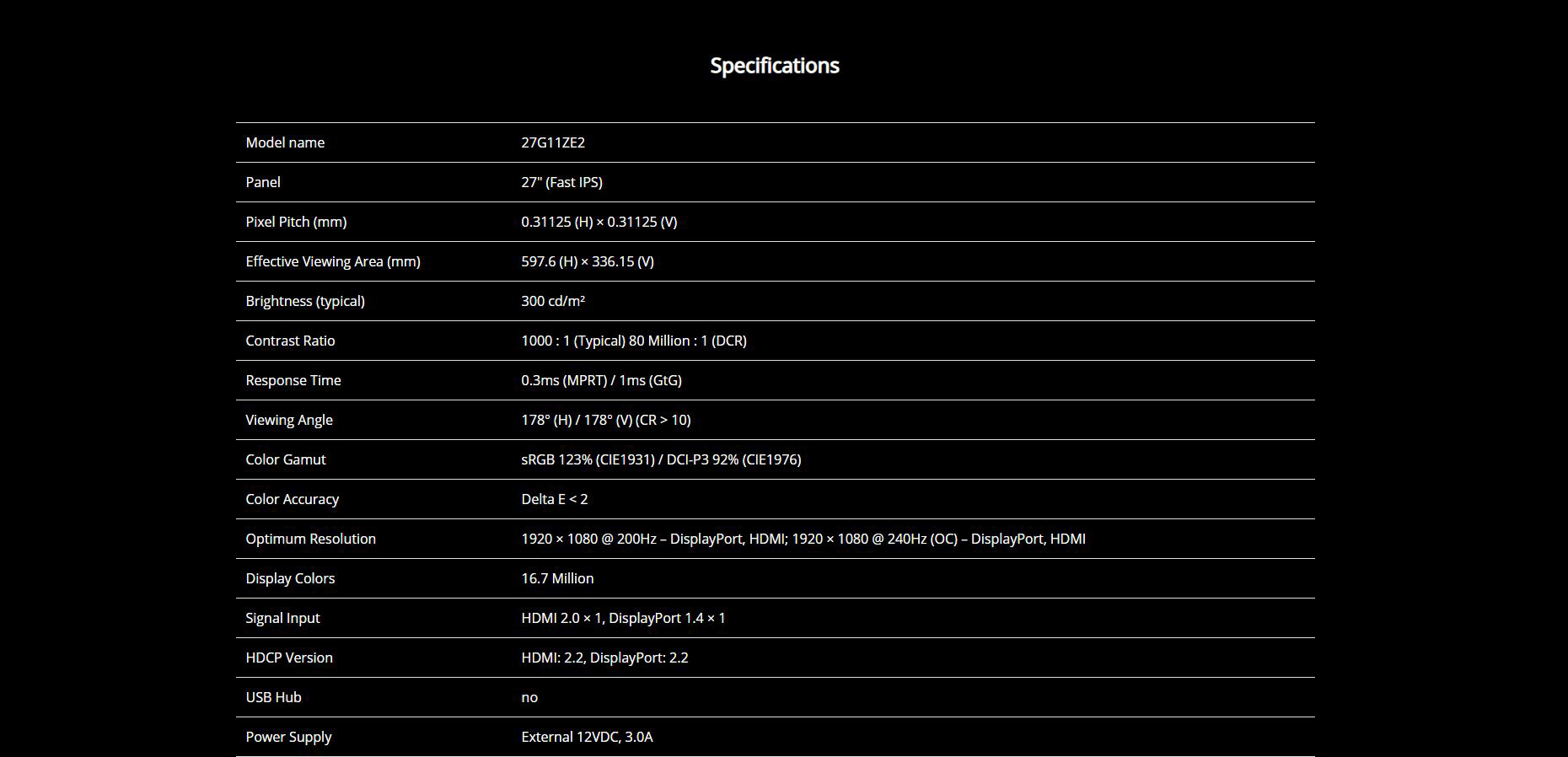This screenshot has height=757, width=1568.
Task: Click the Effective Viewing Area (mm) label
Action: tap(333, 261)
